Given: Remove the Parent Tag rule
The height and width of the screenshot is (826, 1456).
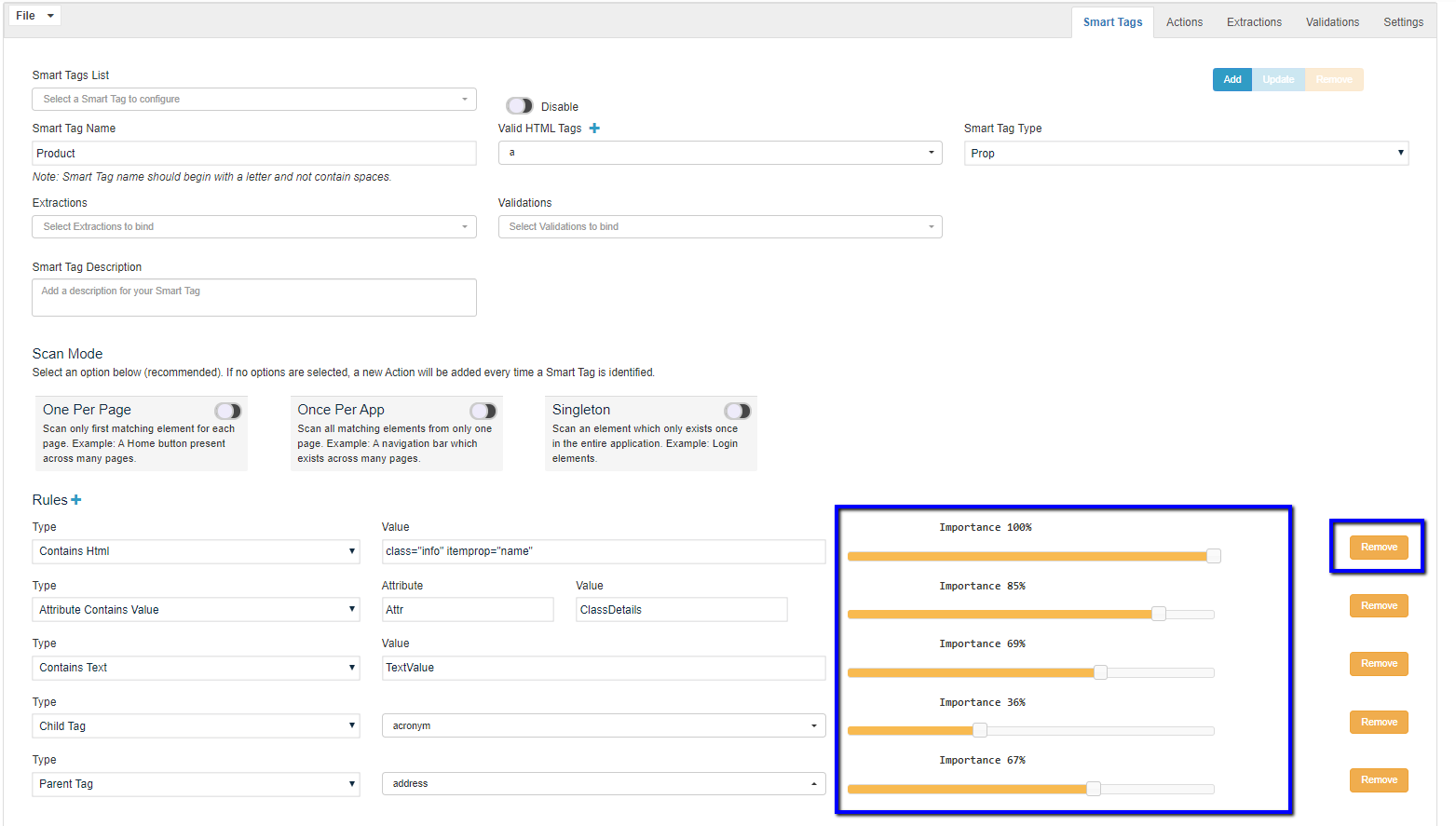Looking at the screenshot, I should [x=1379, y=780].
